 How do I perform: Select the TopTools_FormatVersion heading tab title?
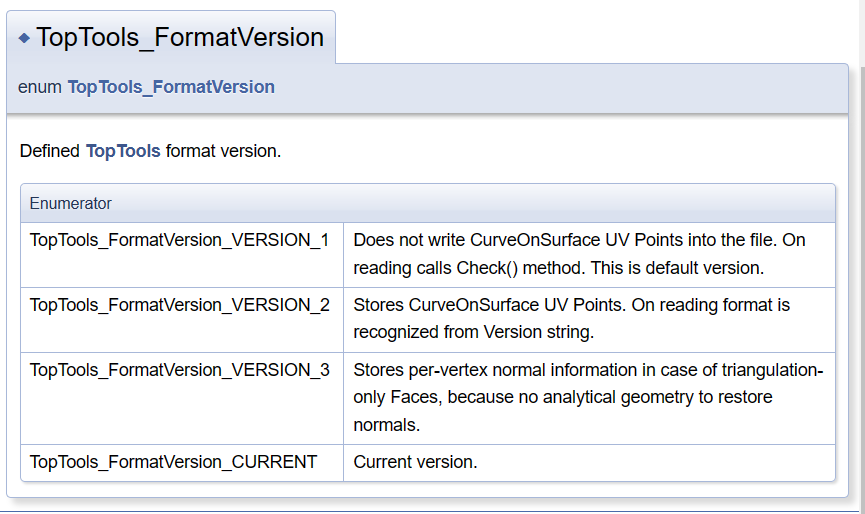coord(180,38)
